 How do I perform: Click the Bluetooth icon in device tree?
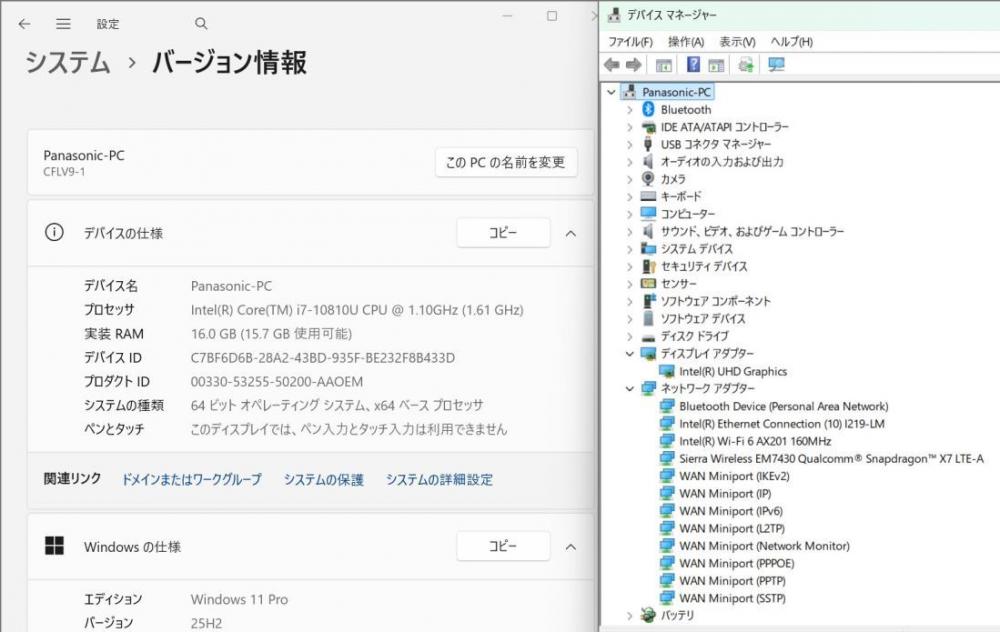tap(649, 109)
